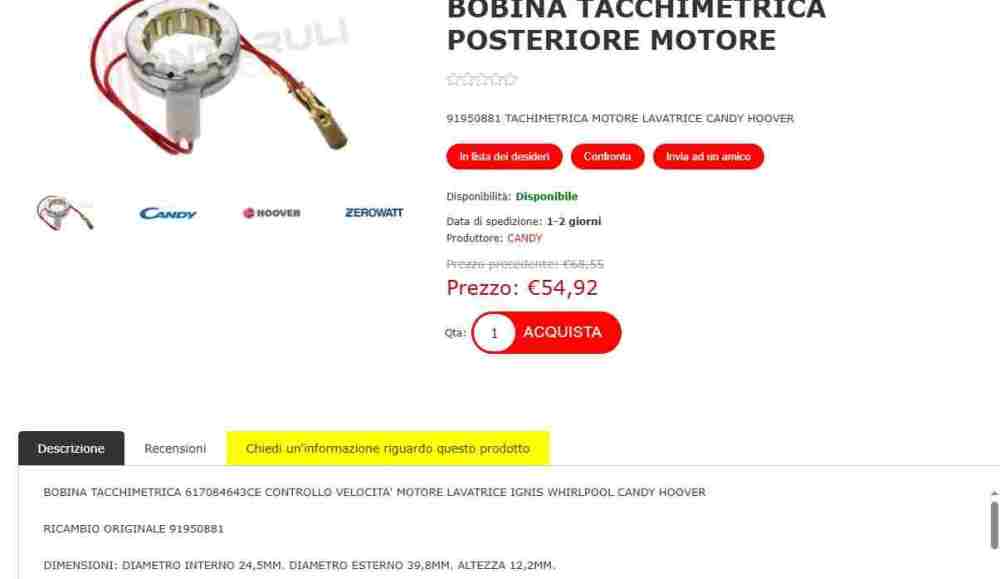Switch to the Descrizione tab
The width and height of the screenshot is (1000, 579).
[x=71, y=448]
